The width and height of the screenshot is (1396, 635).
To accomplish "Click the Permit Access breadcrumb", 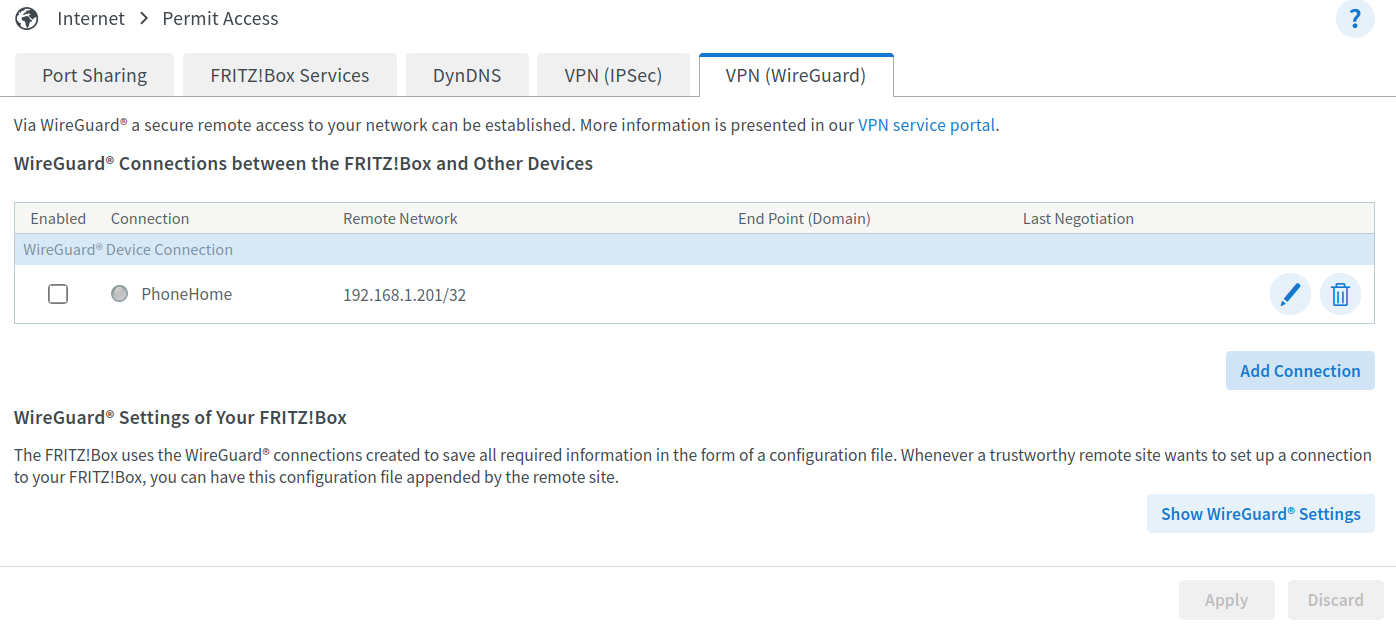I will (220, 18).
